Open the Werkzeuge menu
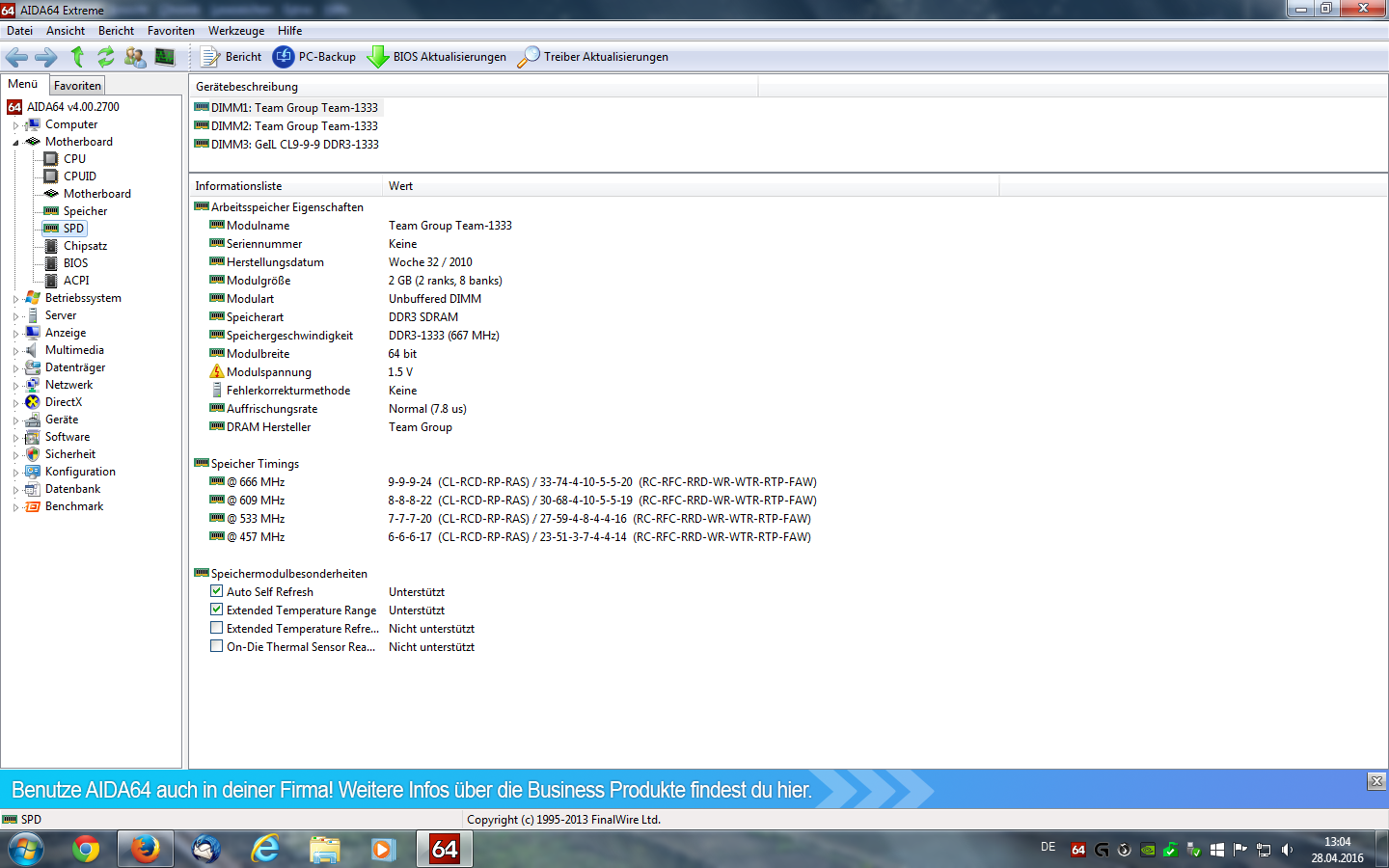This screenshot has width=1389, height=868. 236,31
